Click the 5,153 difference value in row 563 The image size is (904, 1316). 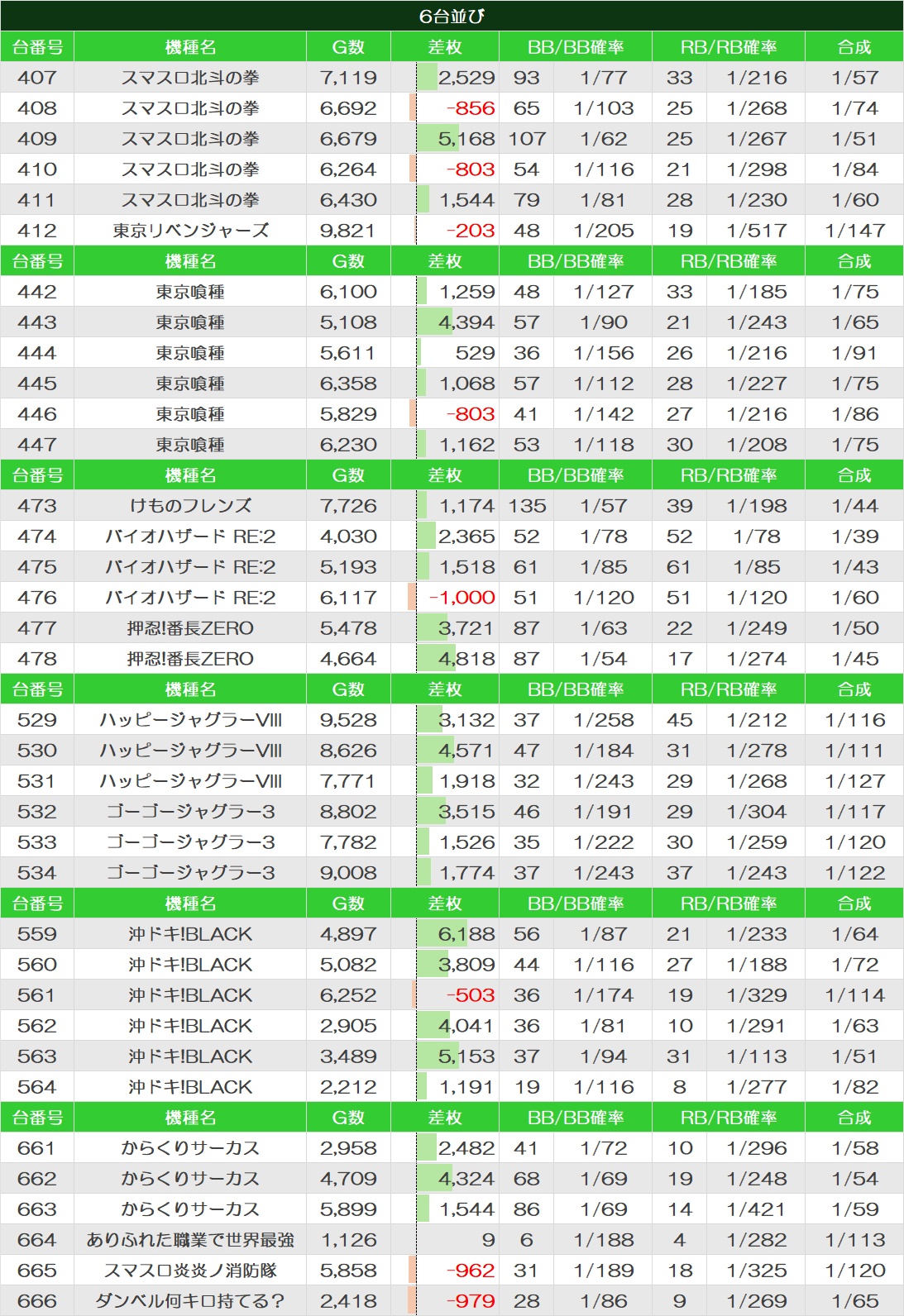click(x=466, y=1056)
